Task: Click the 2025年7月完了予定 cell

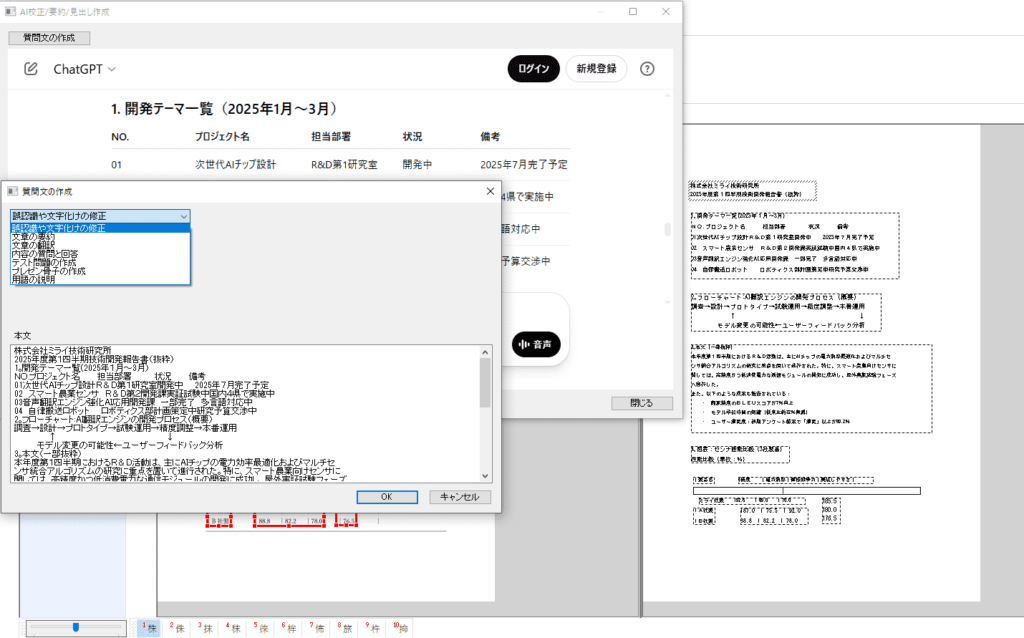Action: click(x=524, y=165)
